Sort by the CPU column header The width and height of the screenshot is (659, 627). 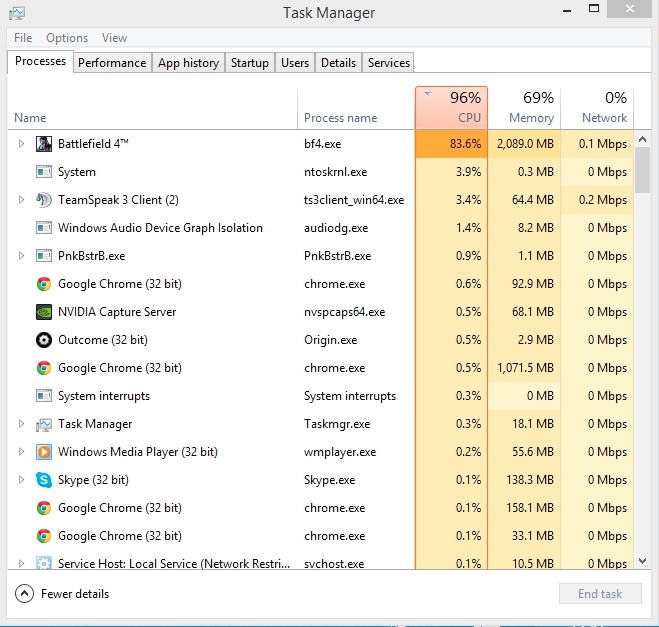tap(451, 108)
